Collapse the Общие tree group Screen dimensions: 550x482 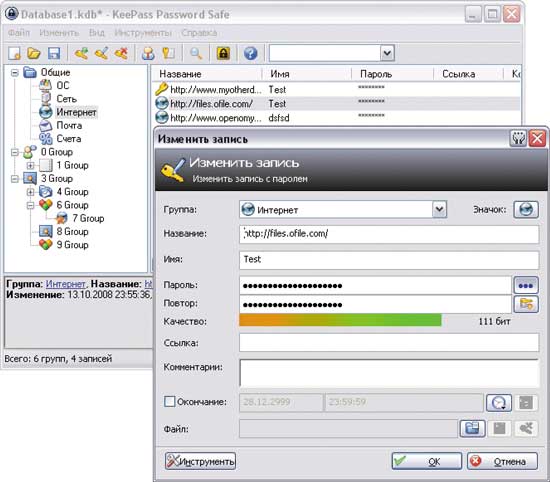coord(14,73)
